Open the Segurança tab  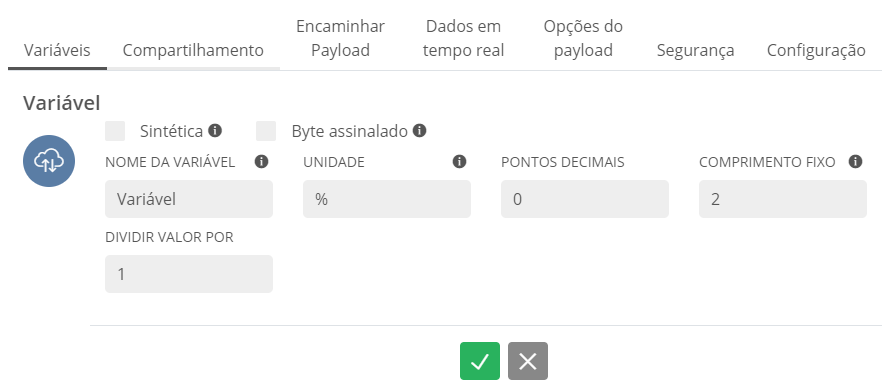click(695, 50)
